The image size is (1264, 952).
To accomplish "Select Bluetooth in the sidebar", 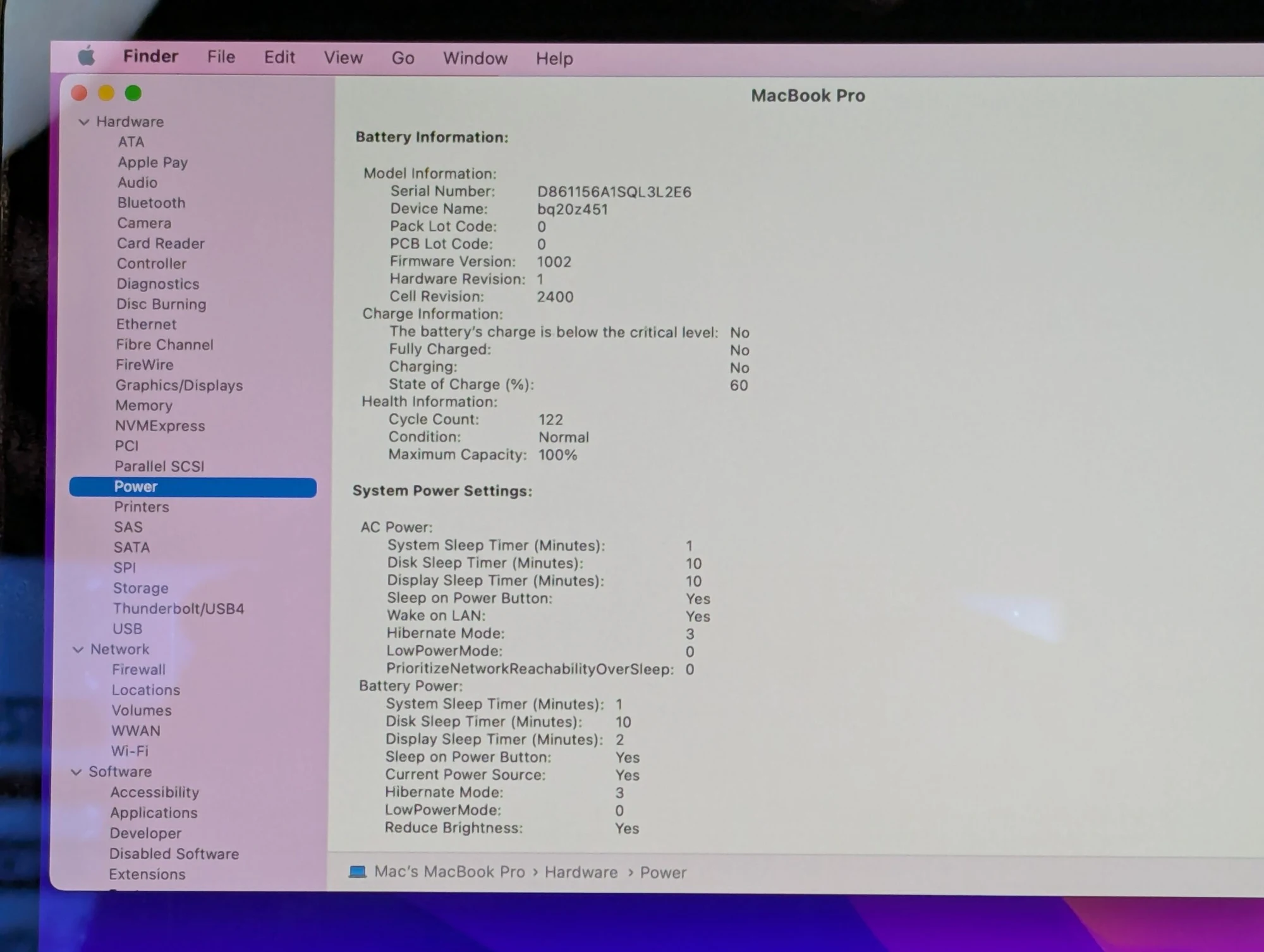I will pyautogui.click(x=151, y=203).
